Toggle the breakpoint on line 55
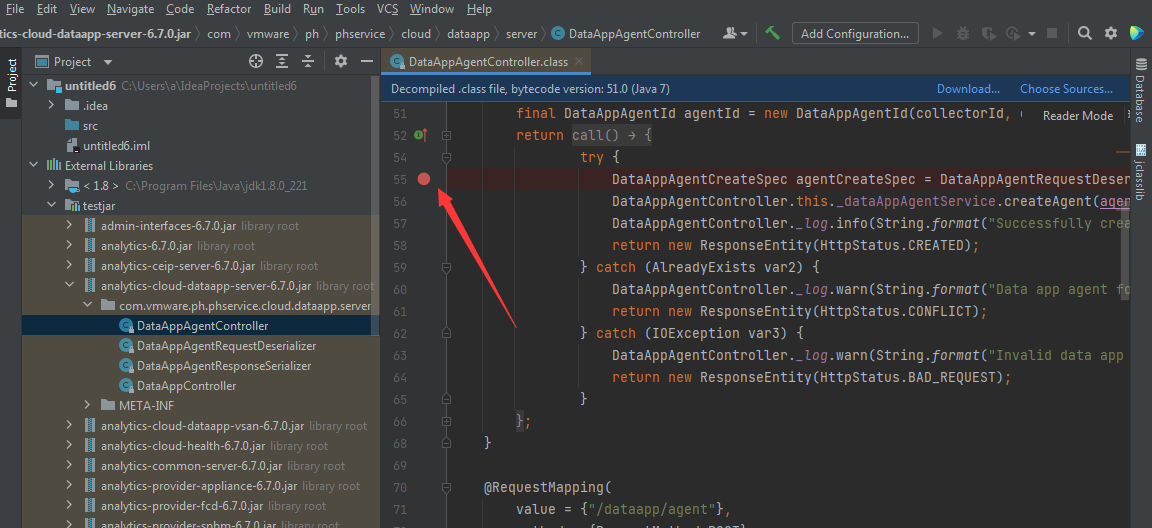Screen dimensions: 1152x528 pos(424,179)
